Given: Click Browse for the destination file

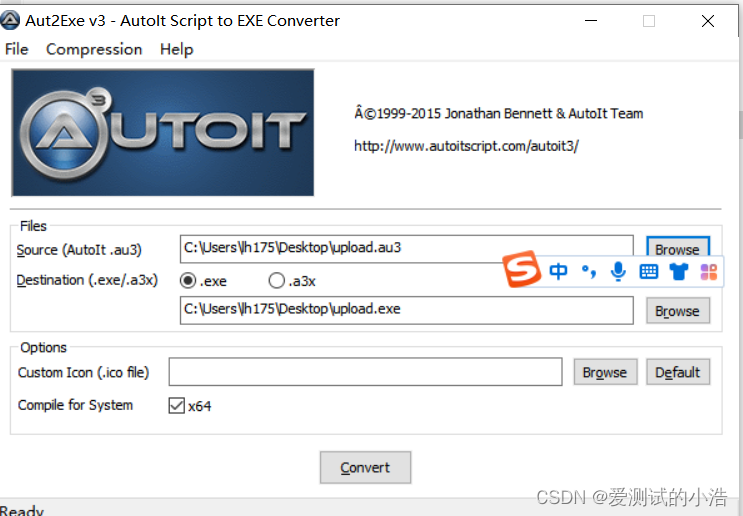Looking at the screenshot, I should (x=678, y=311).
